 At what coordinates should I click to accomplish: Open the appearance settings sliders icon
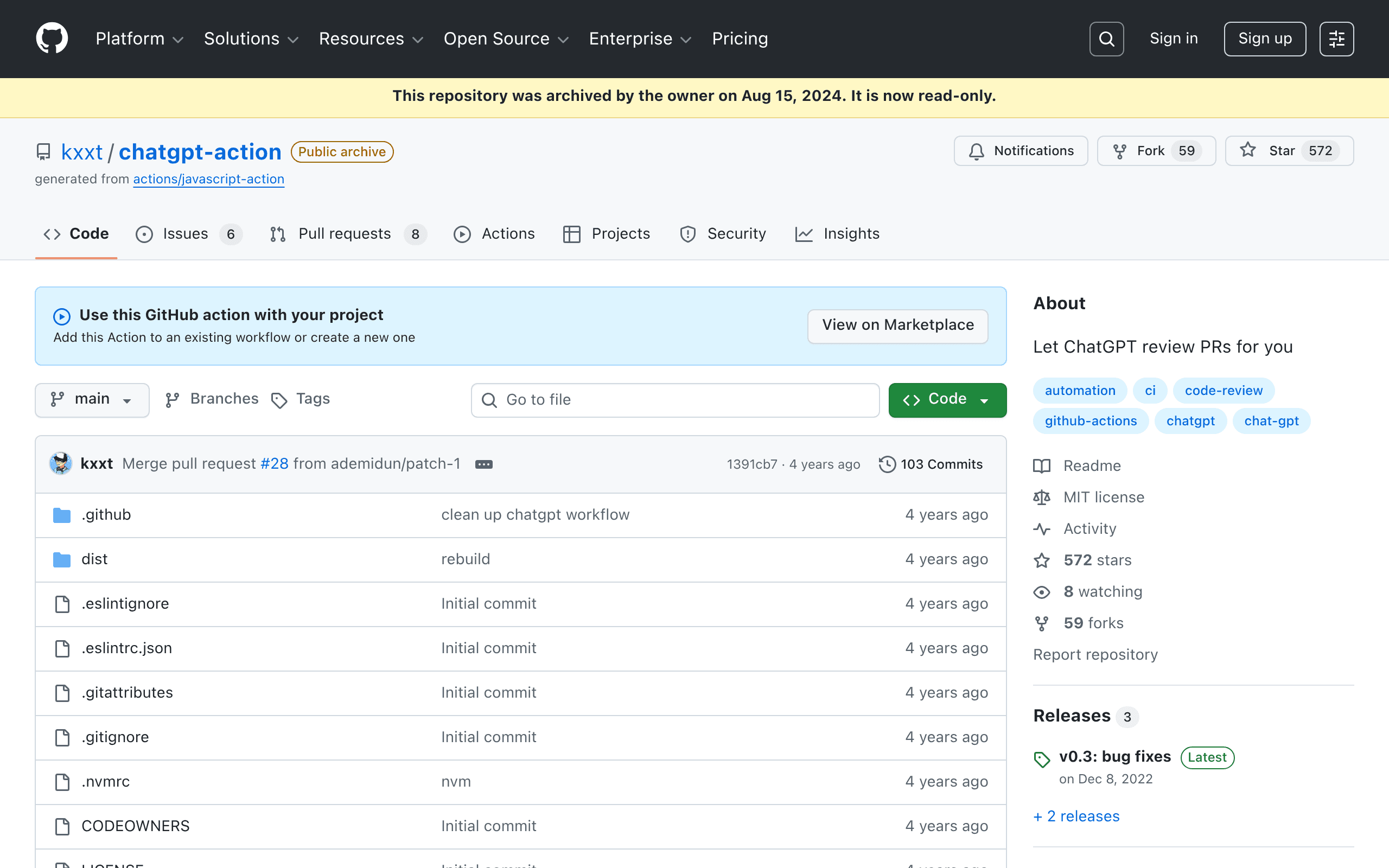pyautogui.click(x=1336, y=39)
